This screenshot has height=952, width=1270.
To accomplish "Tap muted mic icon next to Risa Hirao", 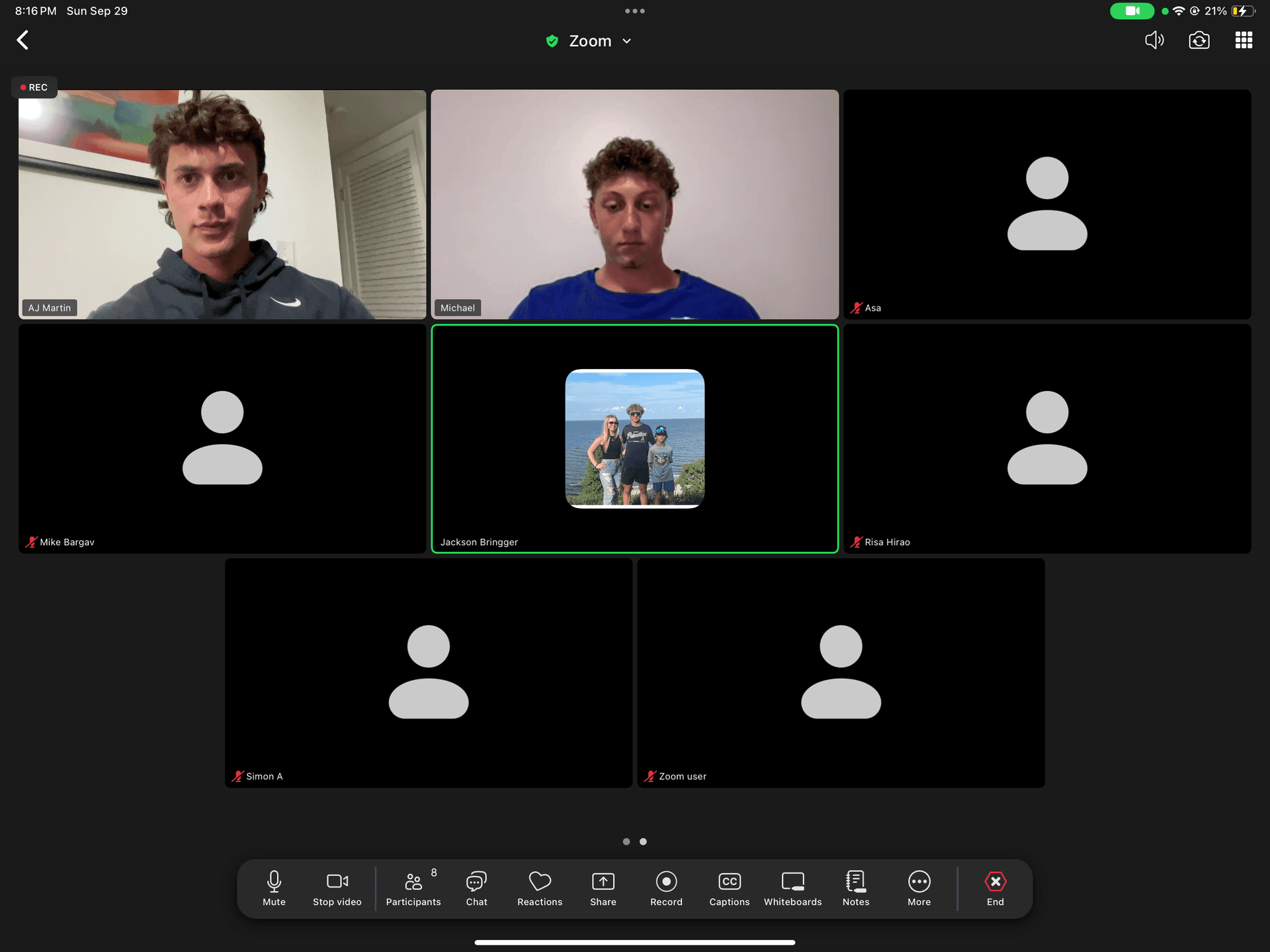I will (x=857, y=542).
